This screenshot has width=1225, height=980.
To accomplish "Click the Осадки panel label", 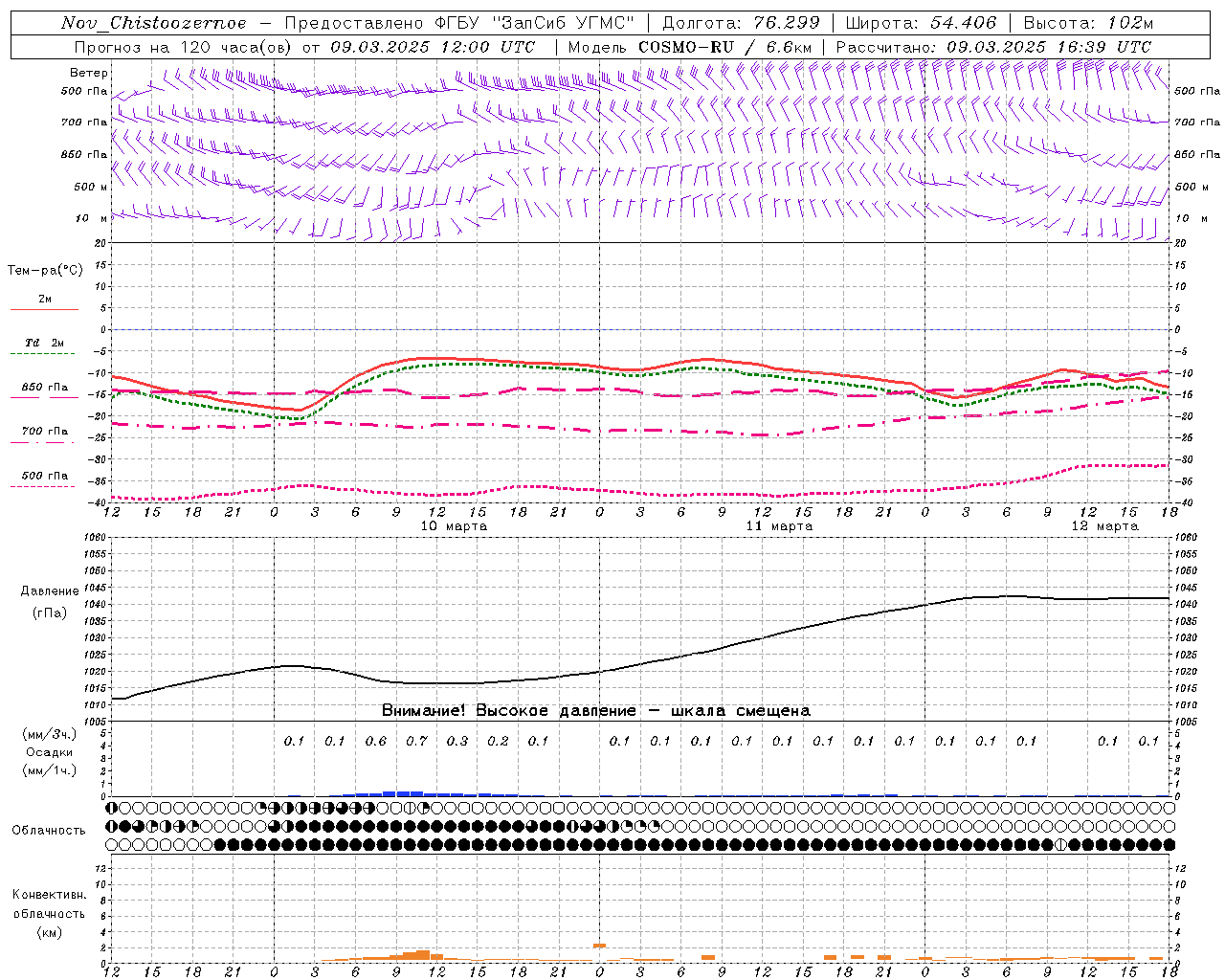I will pyautogui.click(x=50, y=752).
